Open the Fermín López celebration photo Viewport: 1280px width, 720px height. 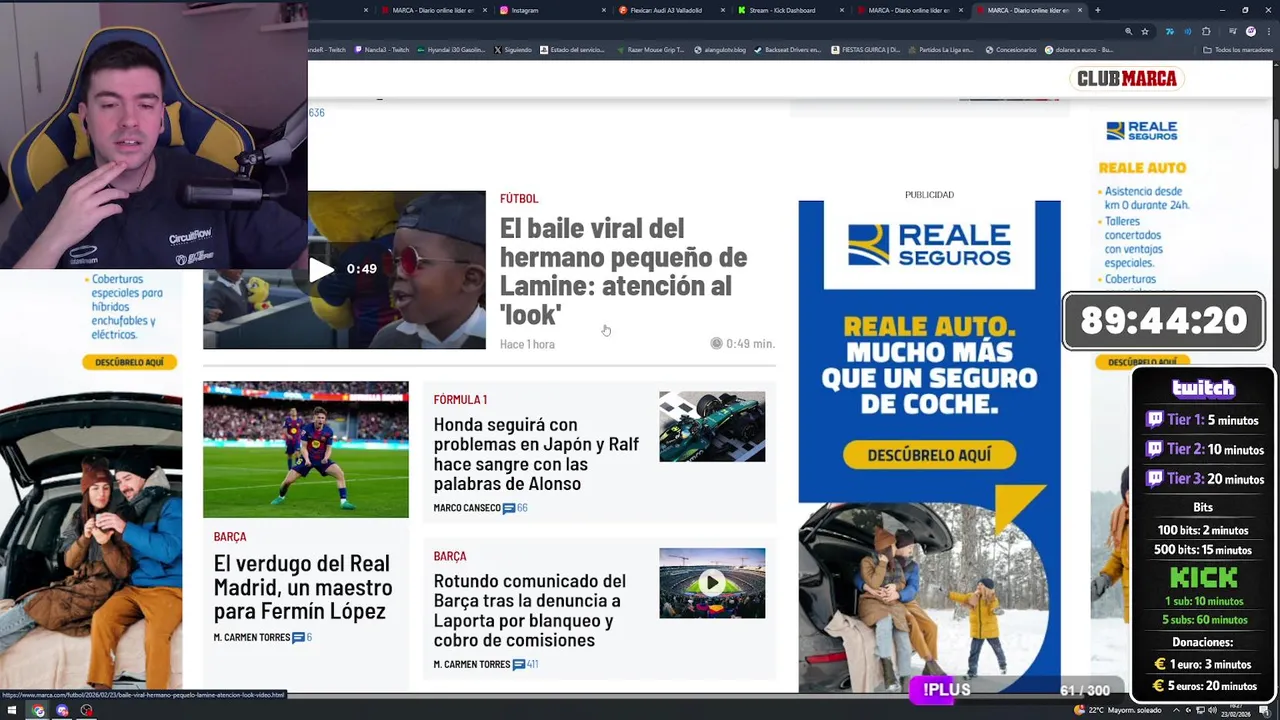[306, 449]
